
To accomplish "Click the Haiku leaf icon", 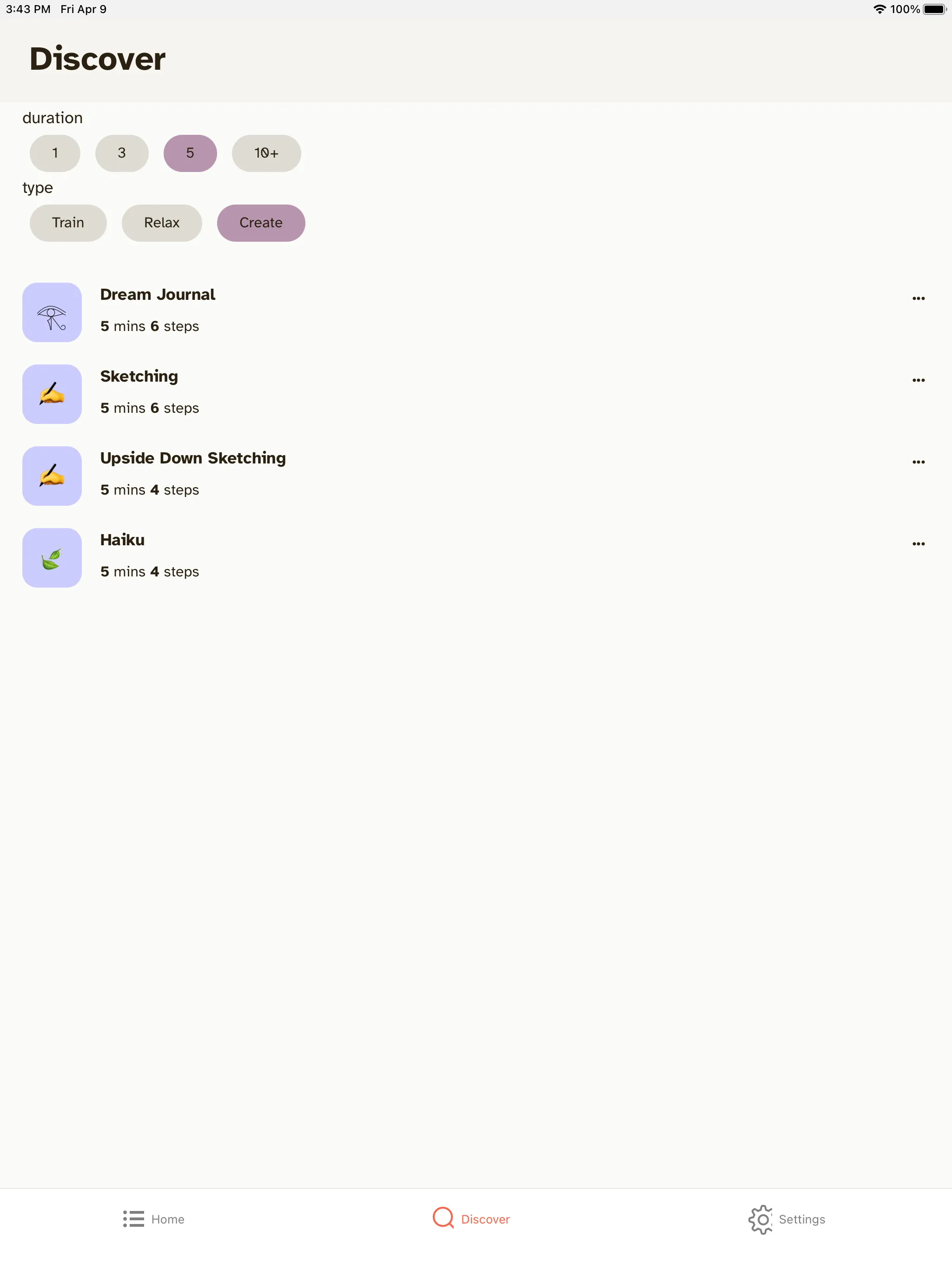I will click(x=52, y=558).
